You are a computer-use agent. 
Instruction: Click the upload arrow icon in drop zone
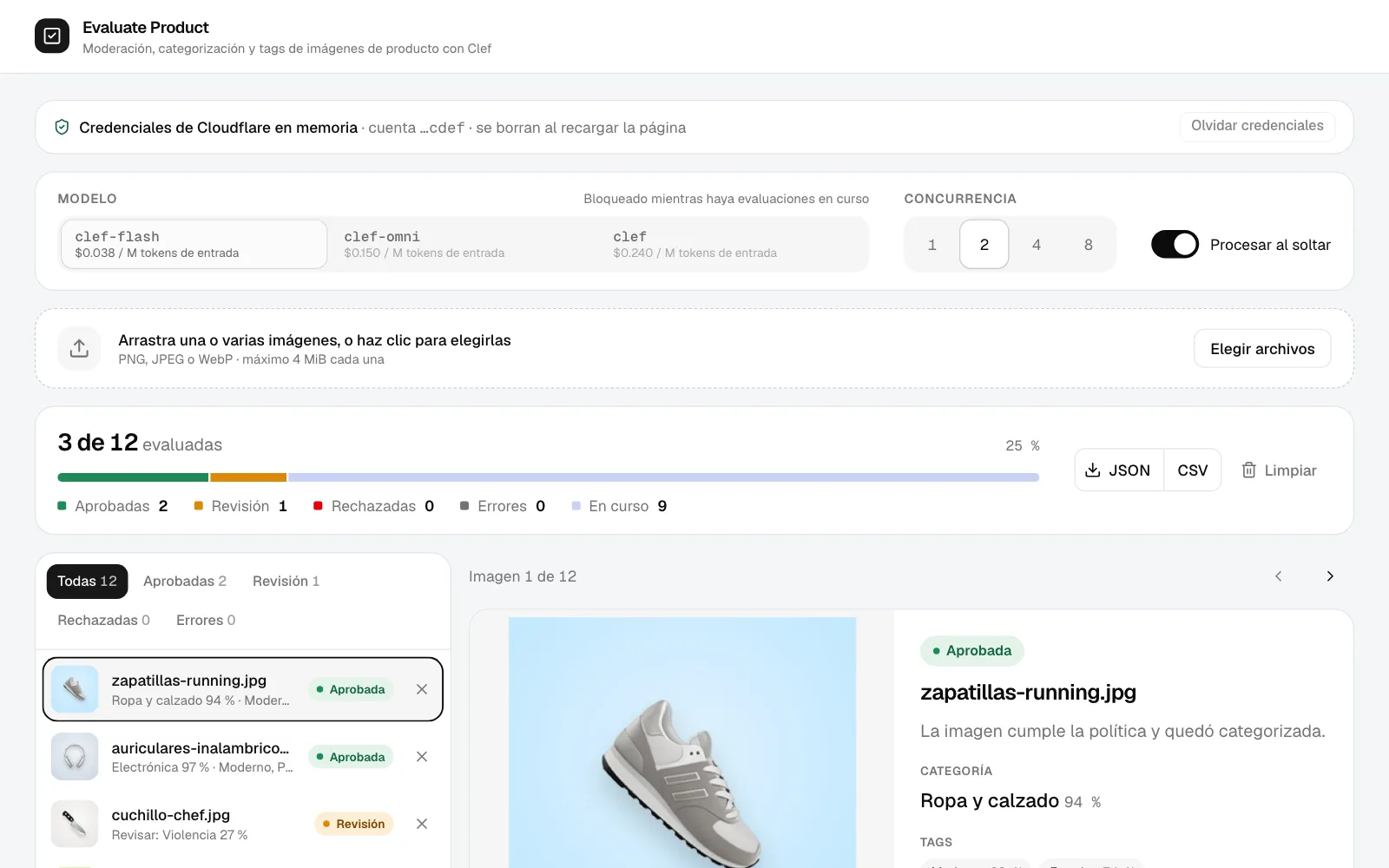pos(79,348)
